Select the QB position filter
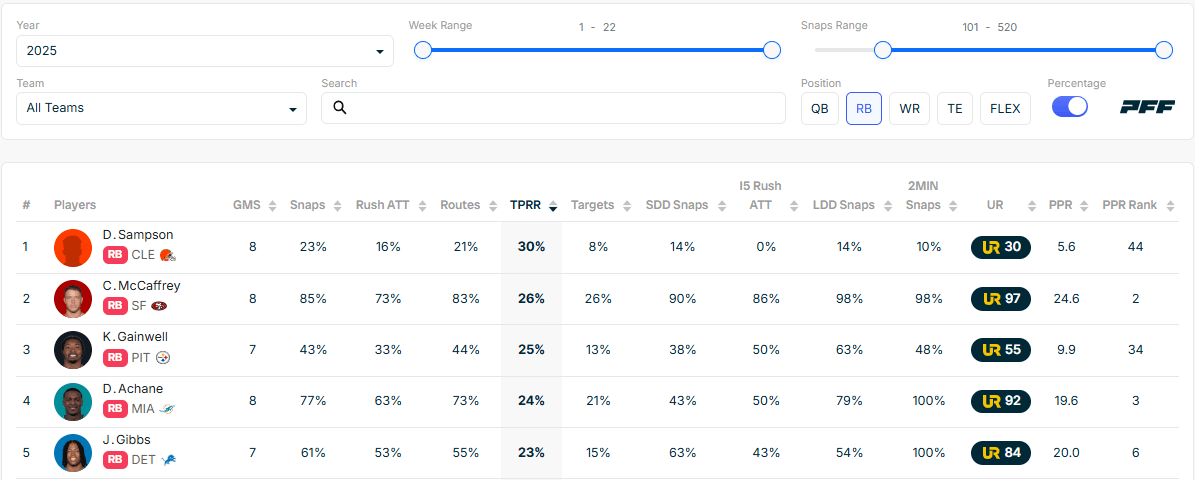This screenshot has width=1195, height=480. pyautogui.click(x=819, y=108)
